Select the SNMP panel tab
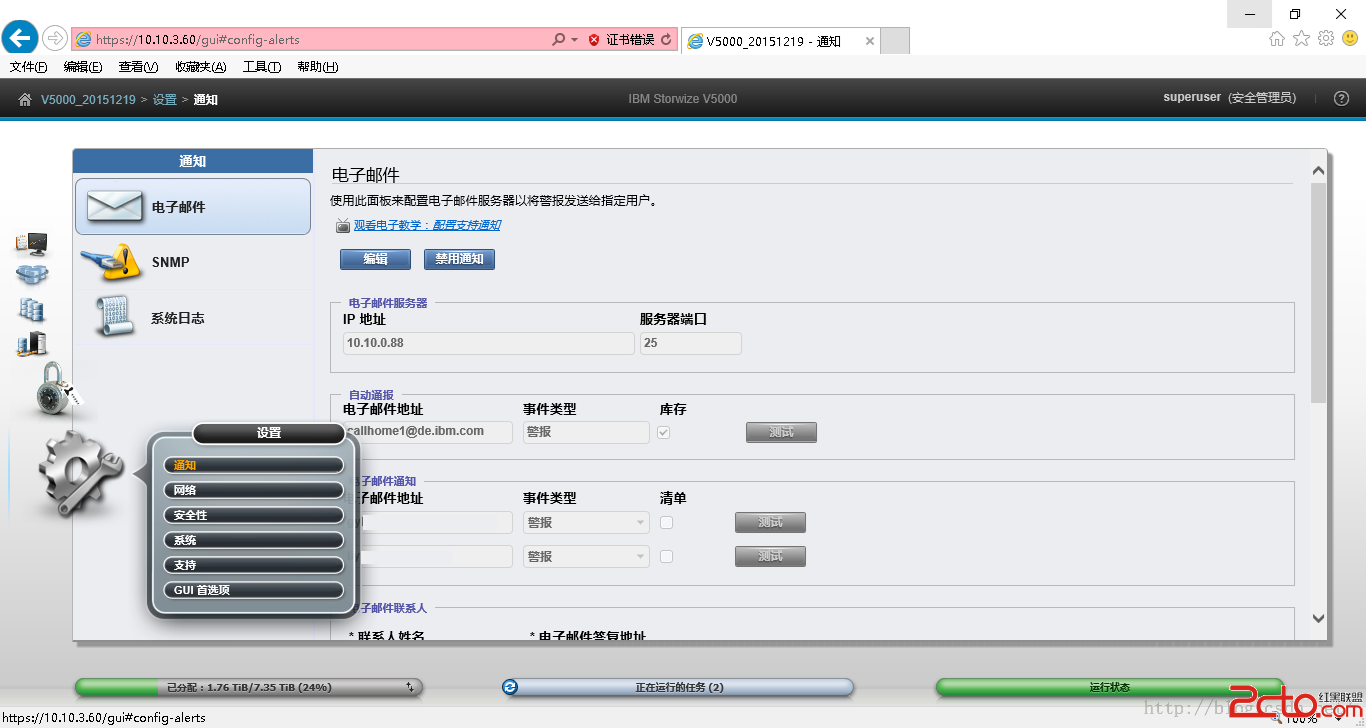Screen dimensions: 1366x728 pyautogui.click(x=193, y=262)
